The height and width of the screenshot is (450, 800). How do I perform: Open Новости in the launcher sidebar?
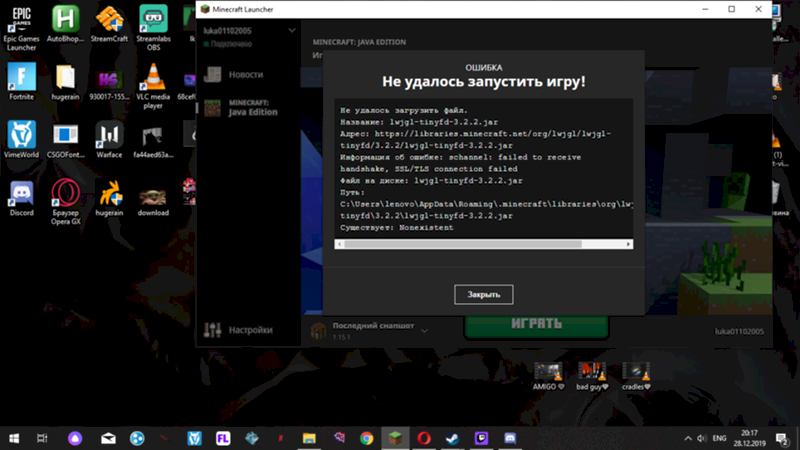(x=245, y=75)
